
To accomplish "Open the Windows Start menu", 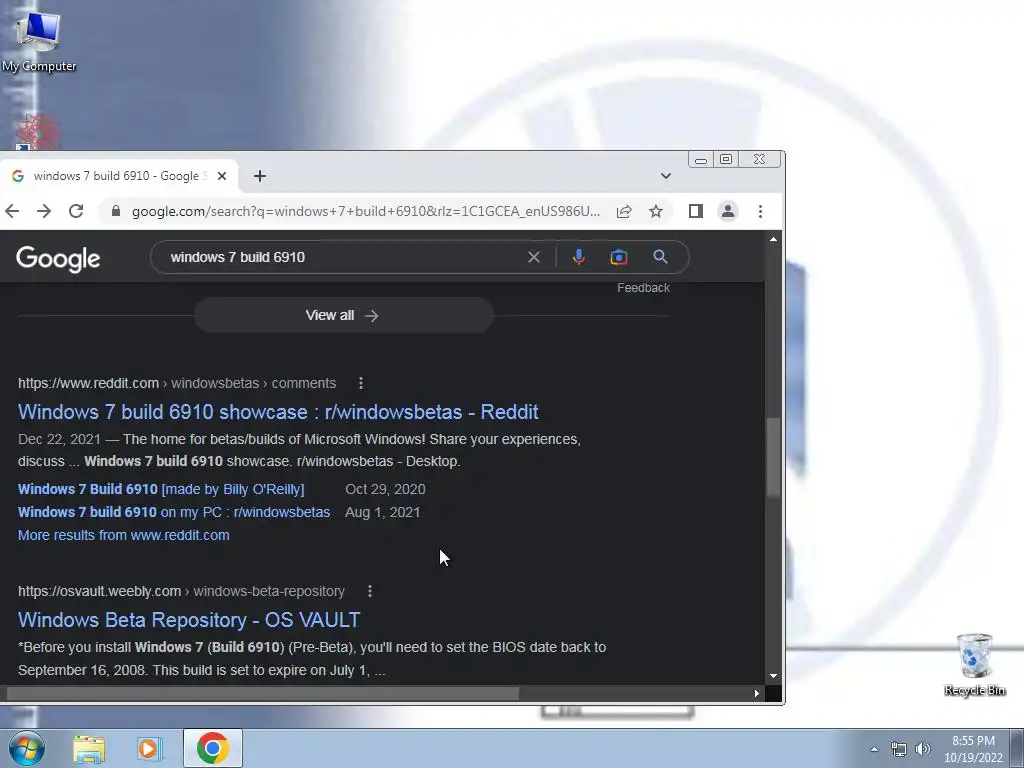I will point(26,748).
